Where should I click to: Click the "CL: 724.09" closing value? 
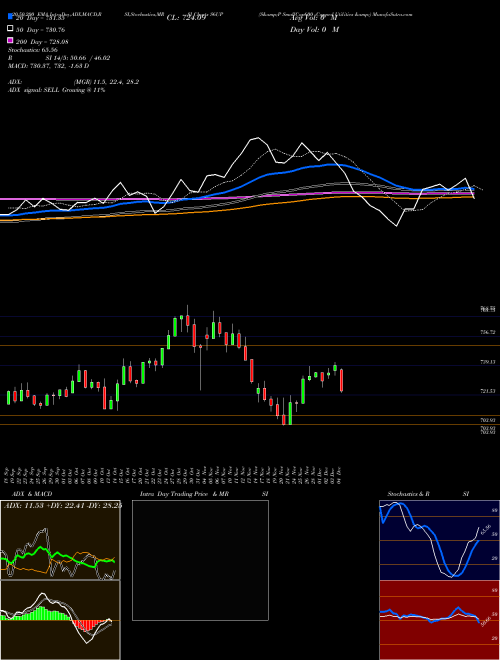[186, 18]
